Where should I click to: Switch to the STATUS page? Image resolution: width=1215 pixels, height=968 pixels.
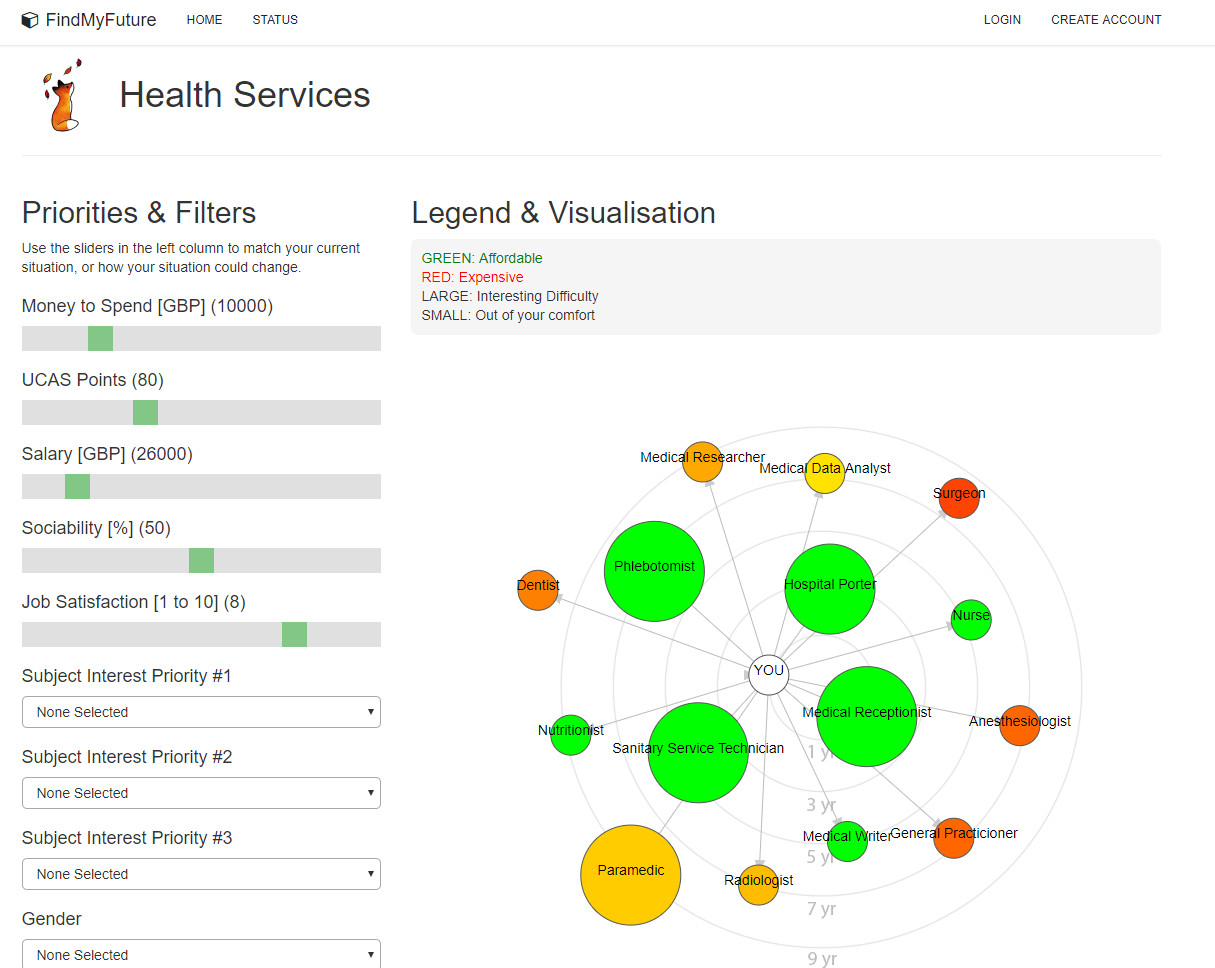click(275, 19)
